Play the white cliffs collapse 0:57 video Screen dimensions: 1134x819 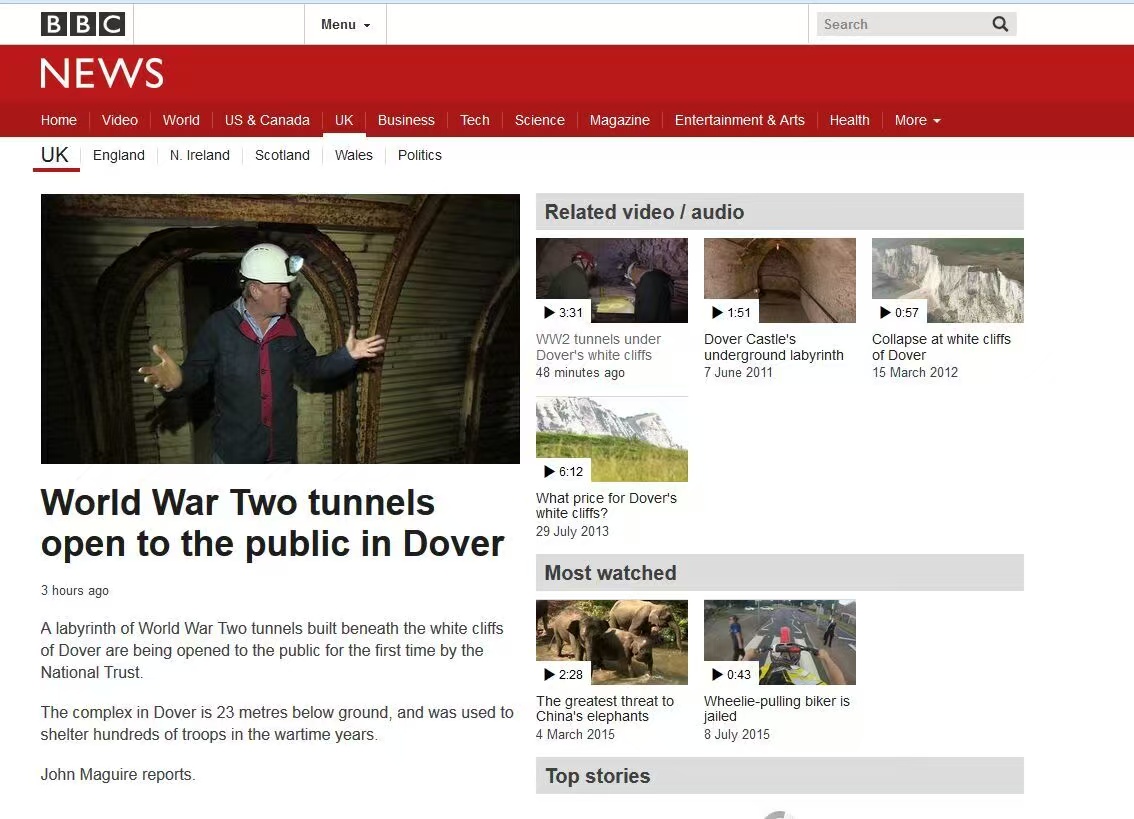pos(947,281)
